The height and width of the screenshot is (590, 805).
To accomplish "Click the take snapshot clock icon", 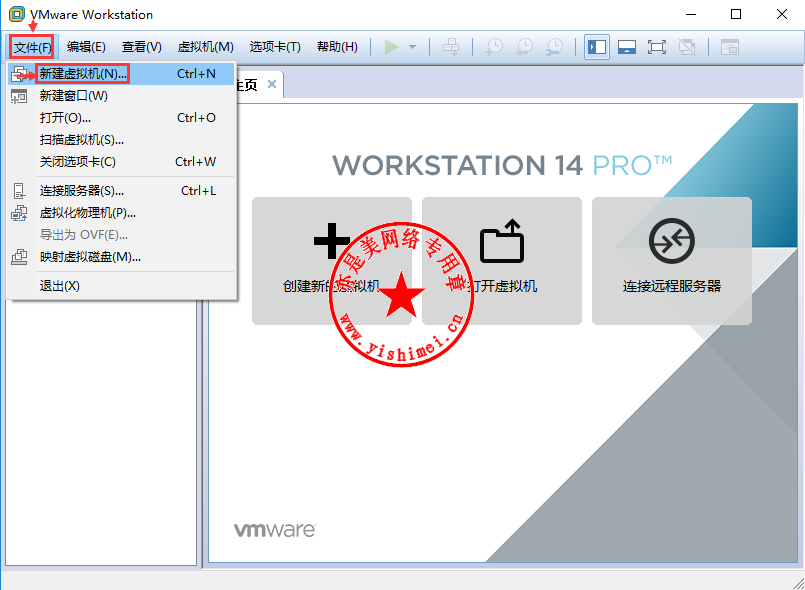I will 494,47.
